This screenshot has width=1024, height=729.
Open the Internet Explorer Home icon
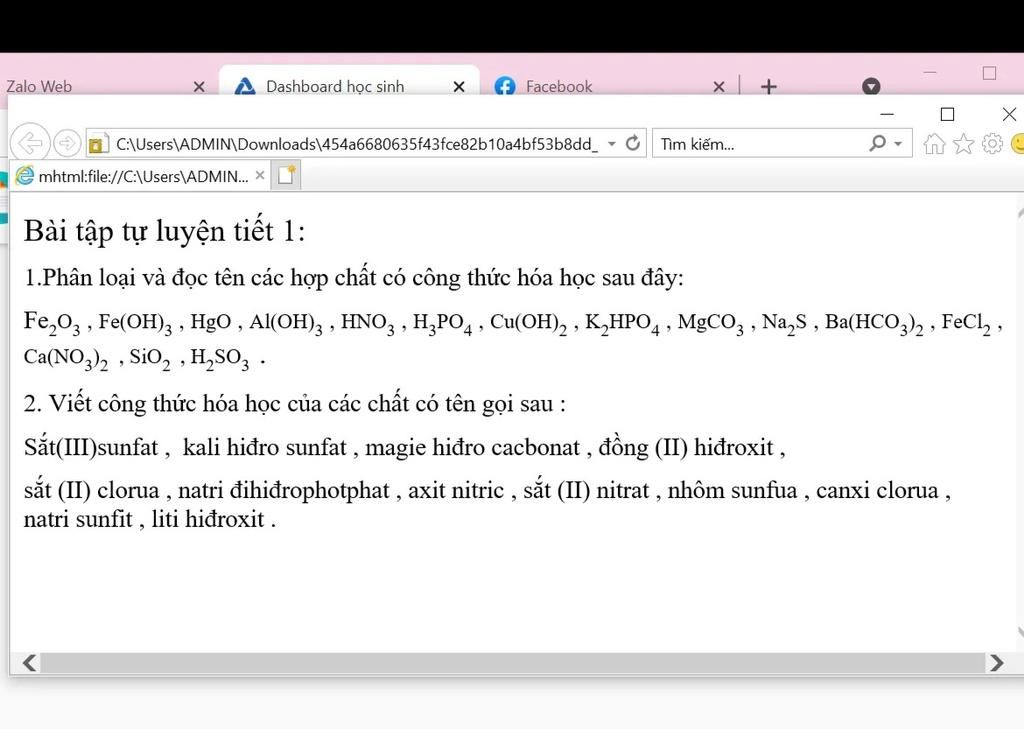(x=934, y=143)
